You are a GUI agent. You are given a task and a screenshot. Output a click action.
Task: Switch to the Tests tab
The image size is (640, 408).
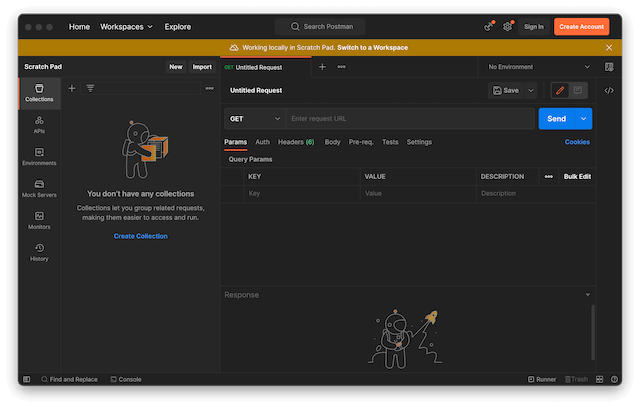(x=390, y=142)
